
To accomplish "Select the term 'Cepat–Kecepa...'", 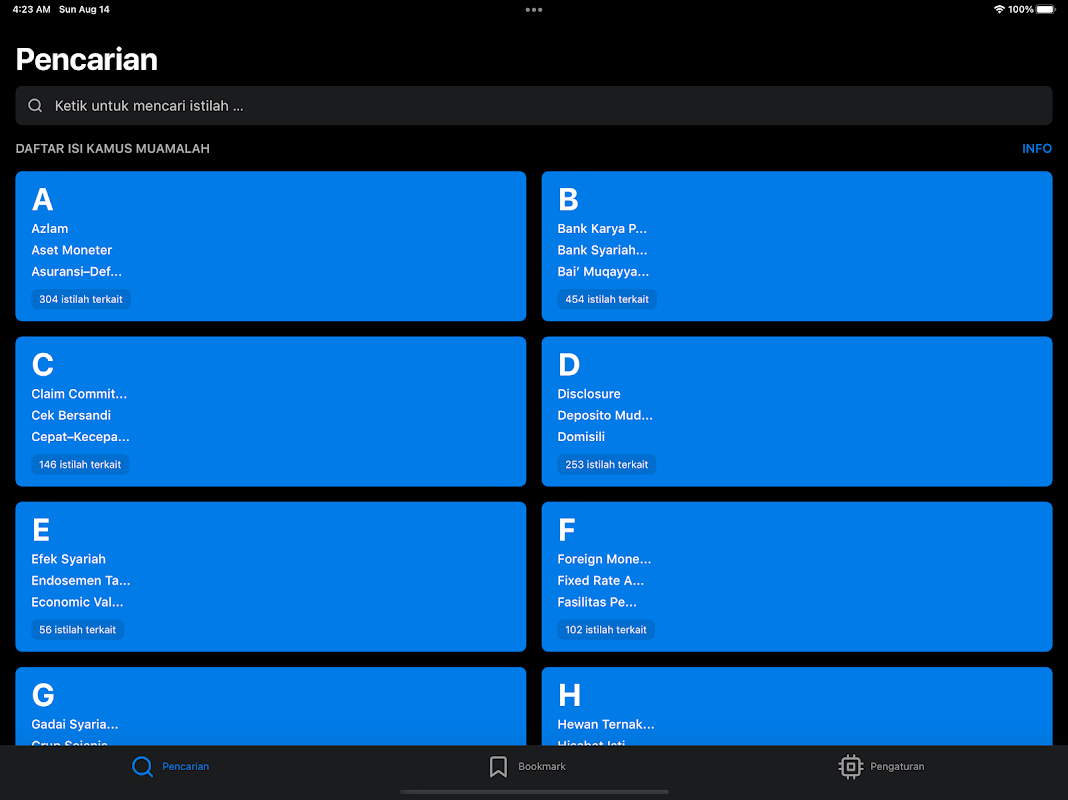I will [80, 437].
